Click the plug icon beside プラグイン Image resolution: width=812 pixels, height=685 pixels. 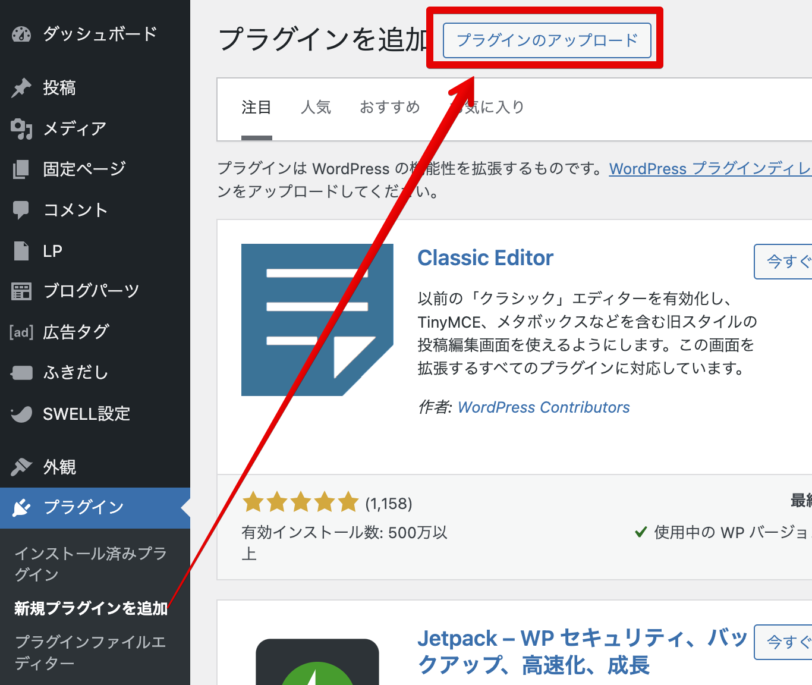(21, 507)
